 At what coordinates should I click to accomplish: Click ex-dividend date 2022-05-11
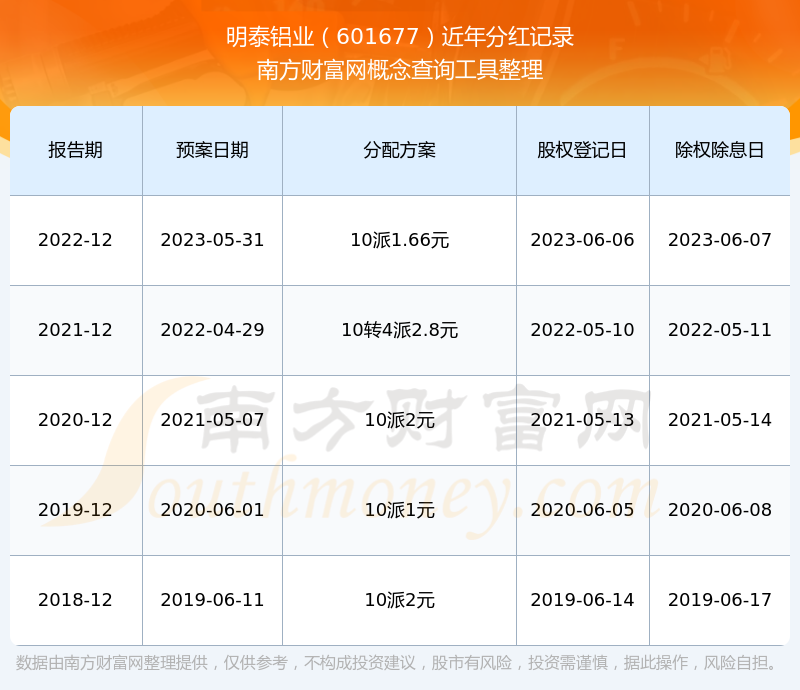pos(719,330)
